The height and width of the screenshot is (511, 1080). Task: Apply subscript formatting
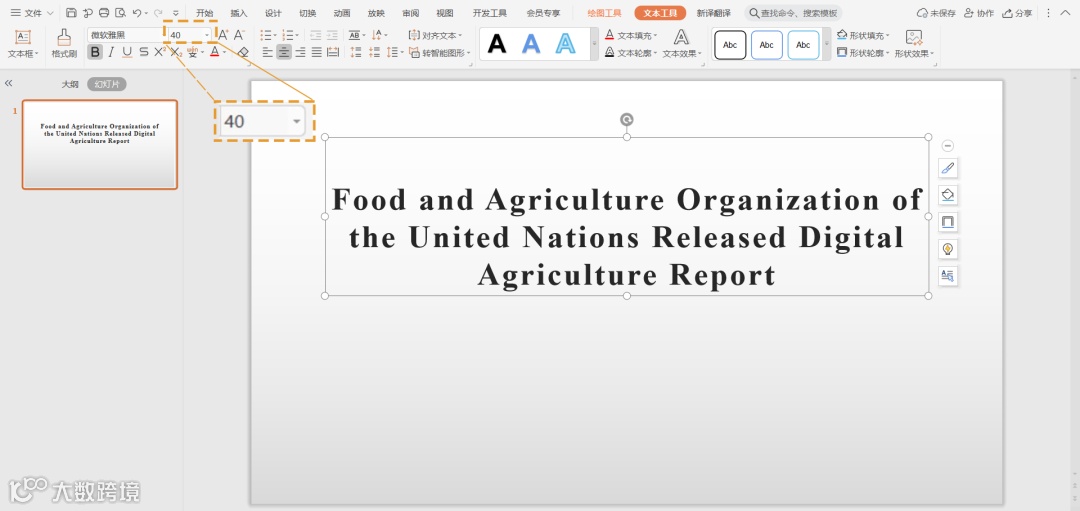[176, 52]
